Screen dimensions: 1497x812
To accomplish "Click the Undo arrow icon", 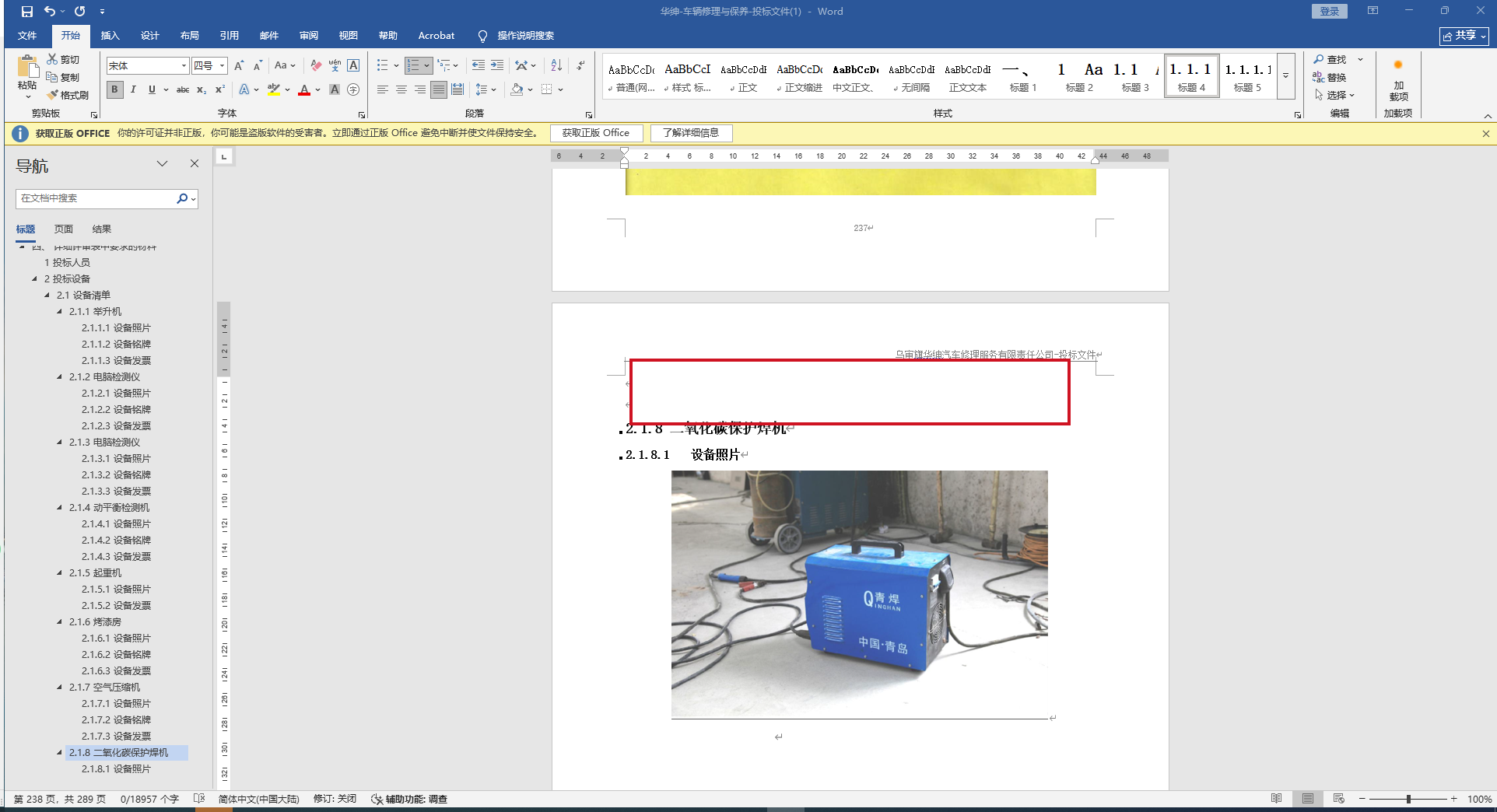I will (50, 12).
